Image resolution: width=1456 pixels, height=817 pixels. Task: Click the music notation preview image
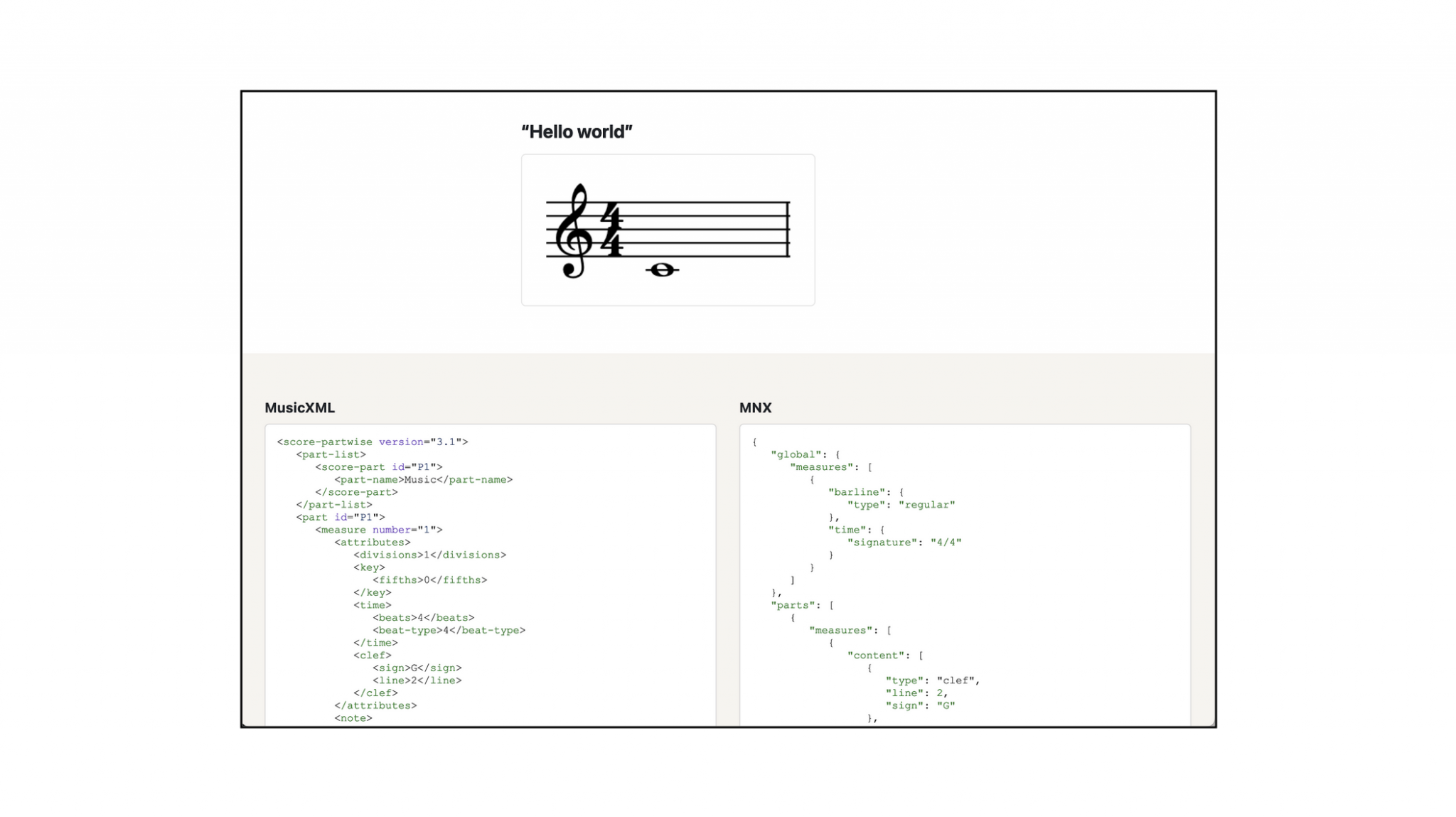668,229
